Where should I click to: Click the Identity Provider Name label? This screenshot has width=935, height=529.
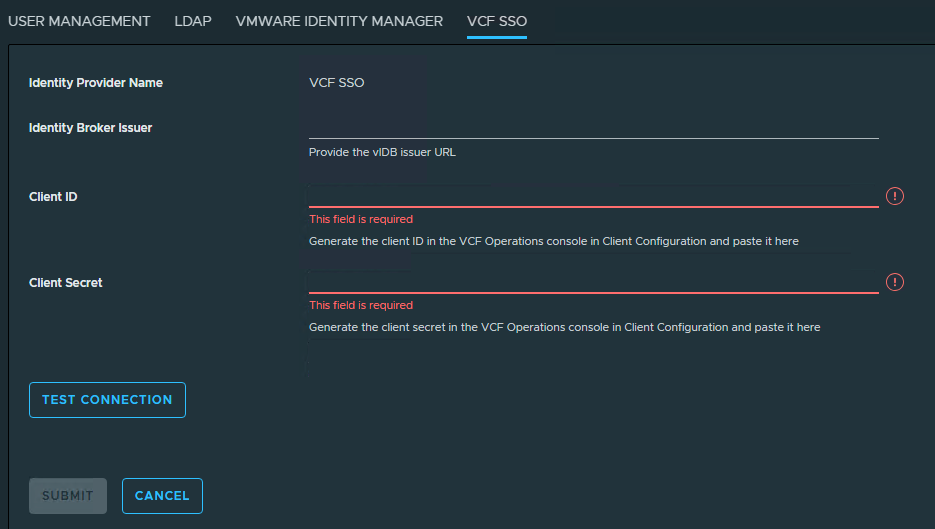(x=95, y=83)
